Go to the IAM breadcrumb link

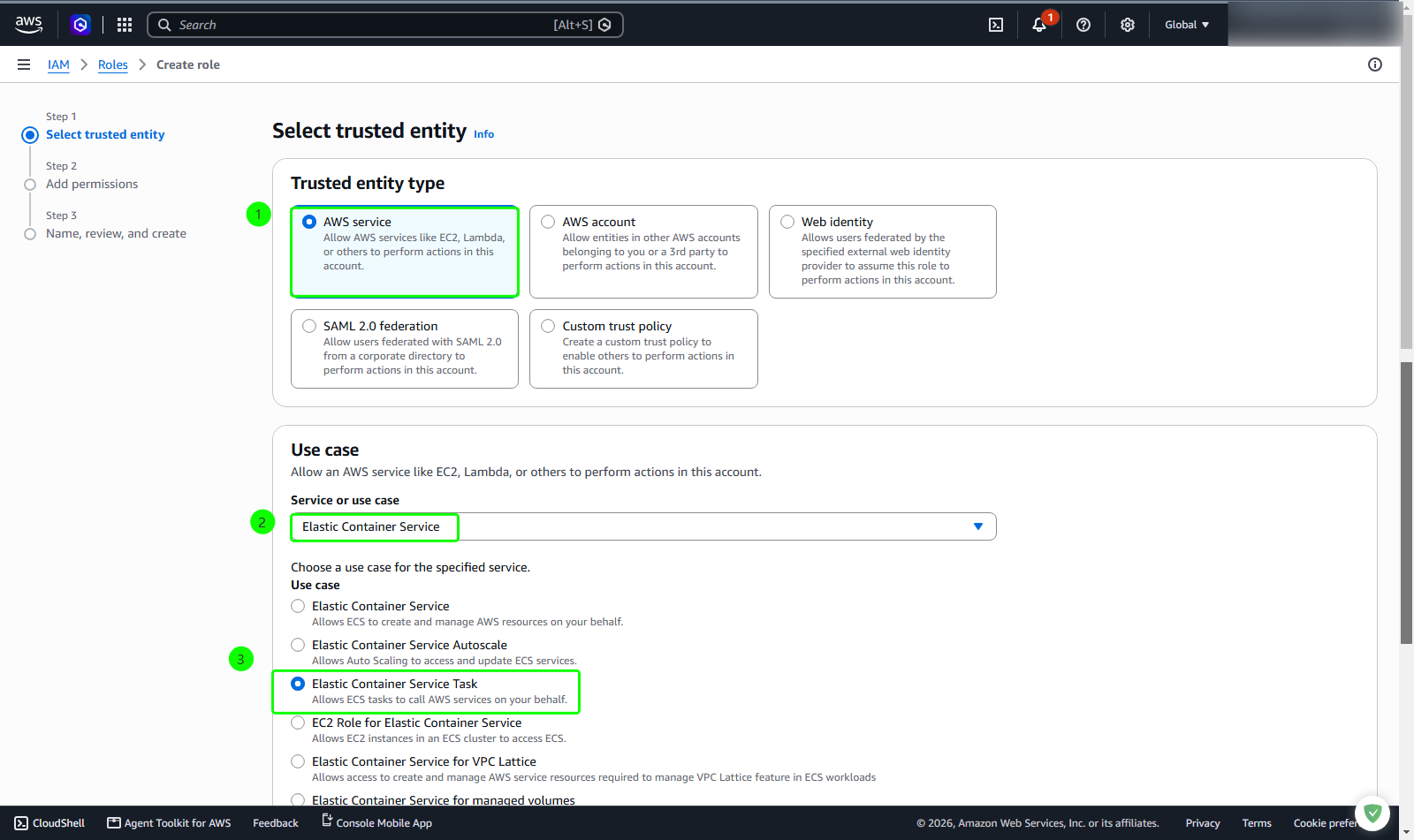[x=58, y=64]
